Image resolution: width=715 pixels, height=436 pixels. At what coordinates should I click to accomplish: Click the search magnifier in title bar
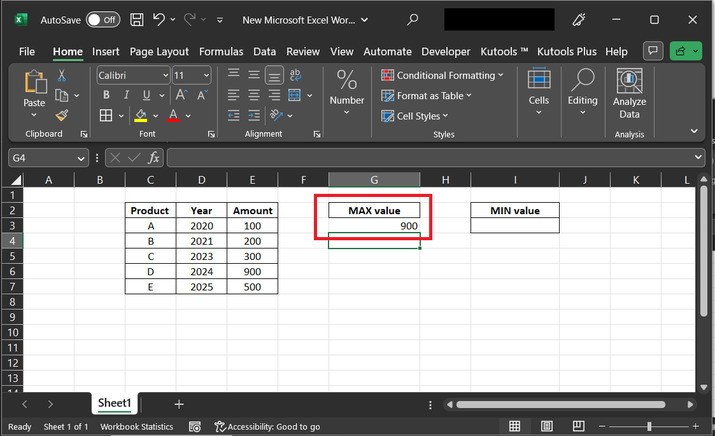pyautogui.click(x=413, y=19)
